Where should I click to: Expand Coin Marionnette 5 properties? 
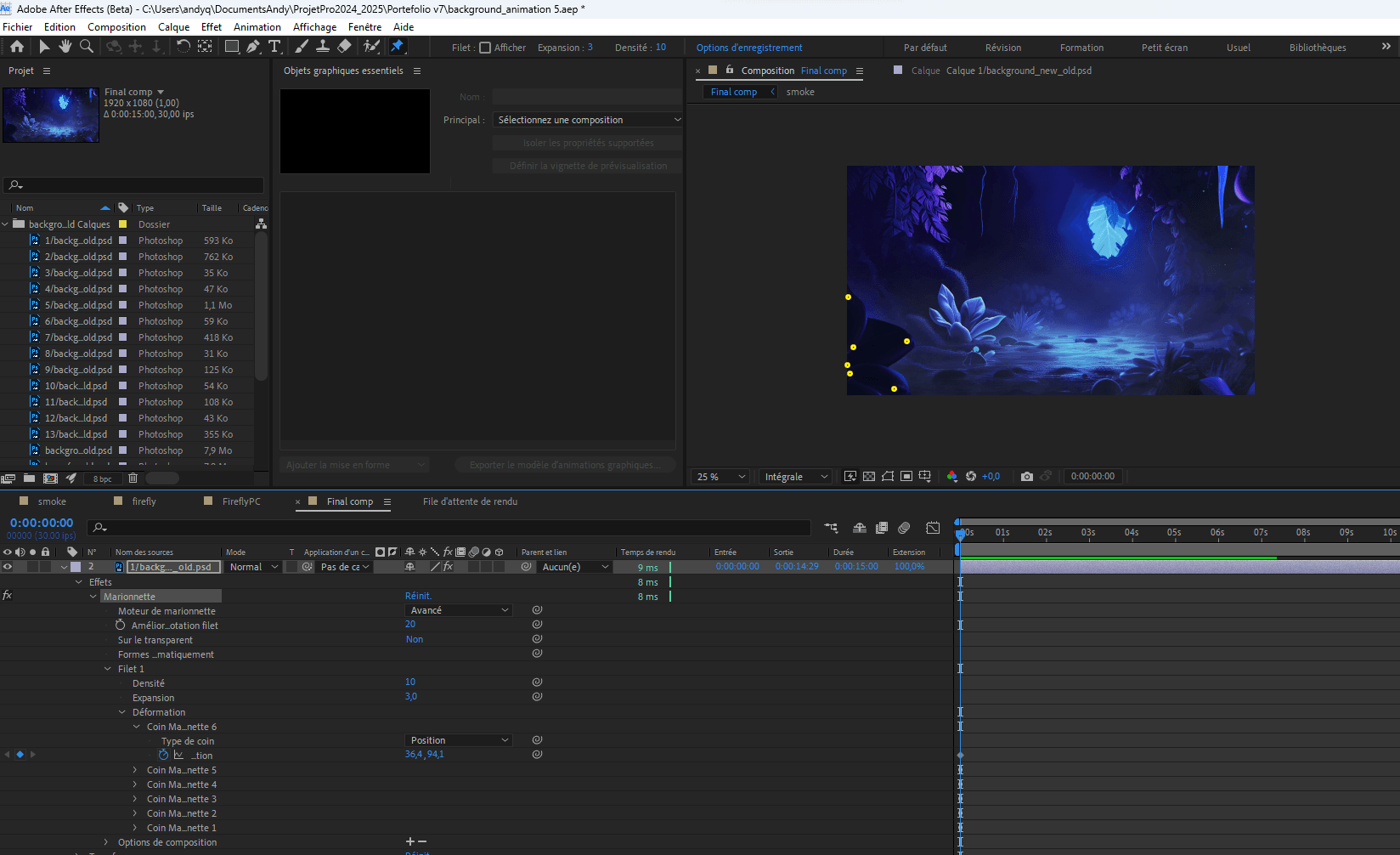tap(135, 770)
